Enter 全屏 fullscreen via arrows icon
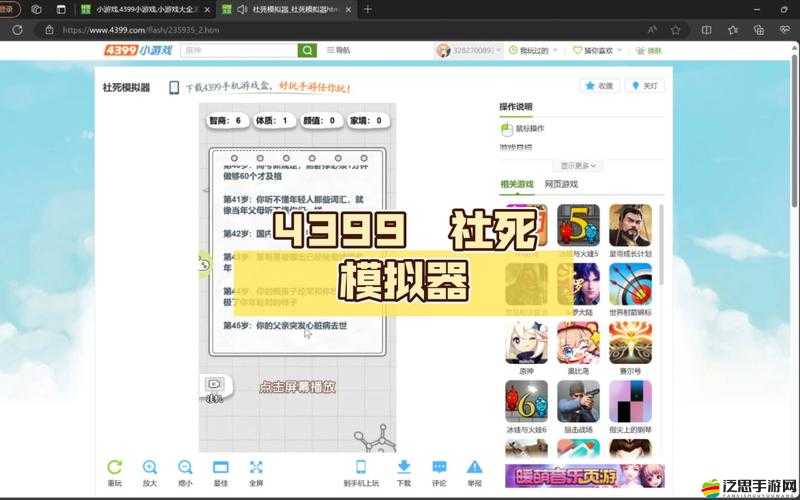 tap(256, 467)
